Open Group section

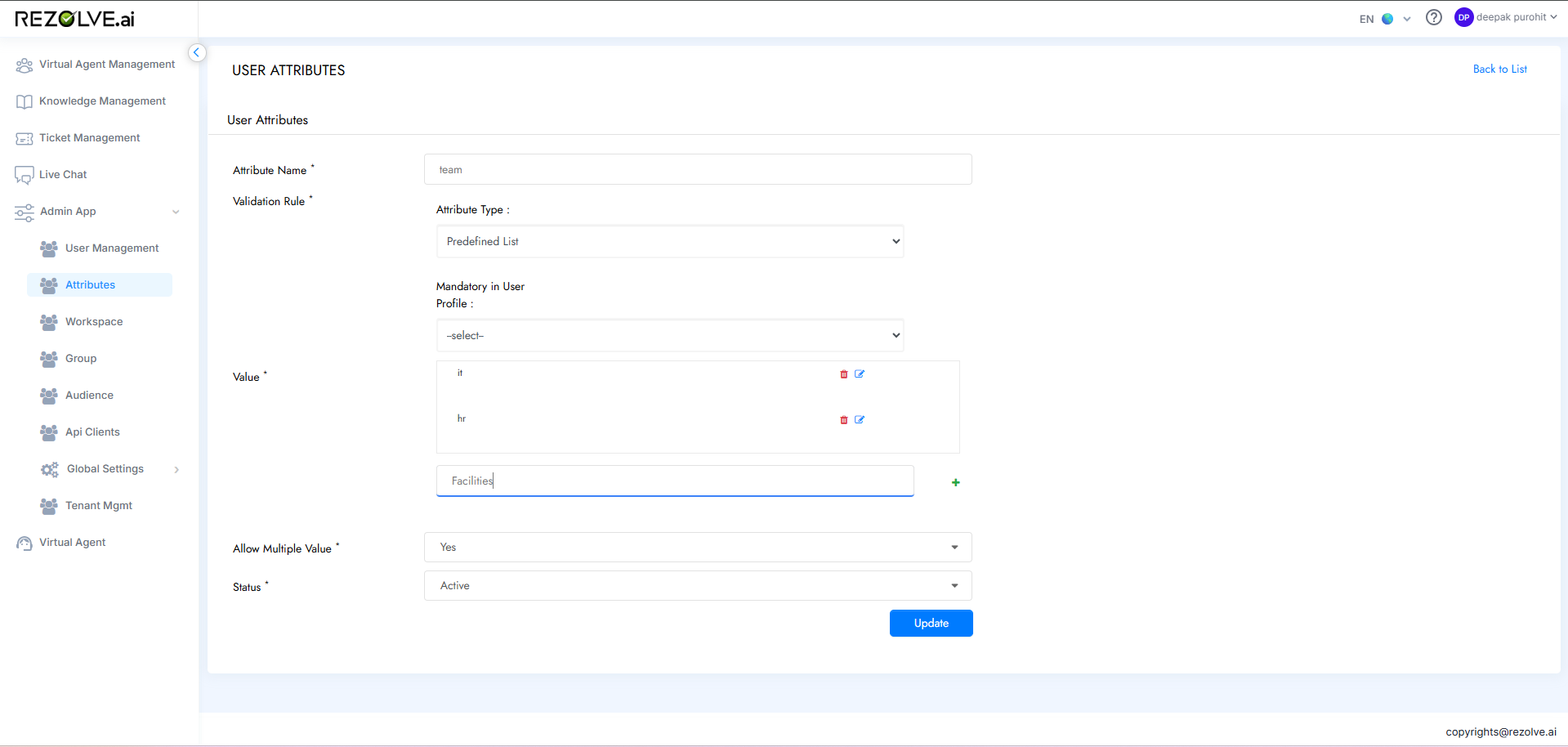[81, 359]
